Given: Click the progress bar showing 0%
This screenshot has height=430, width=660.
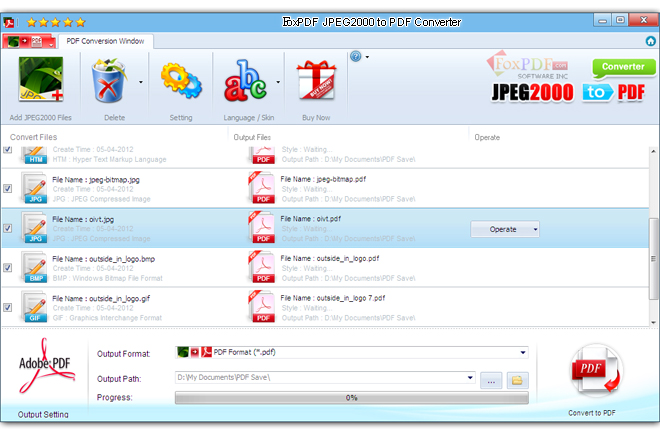Looking at the screenshot, I should coord(351,398).
